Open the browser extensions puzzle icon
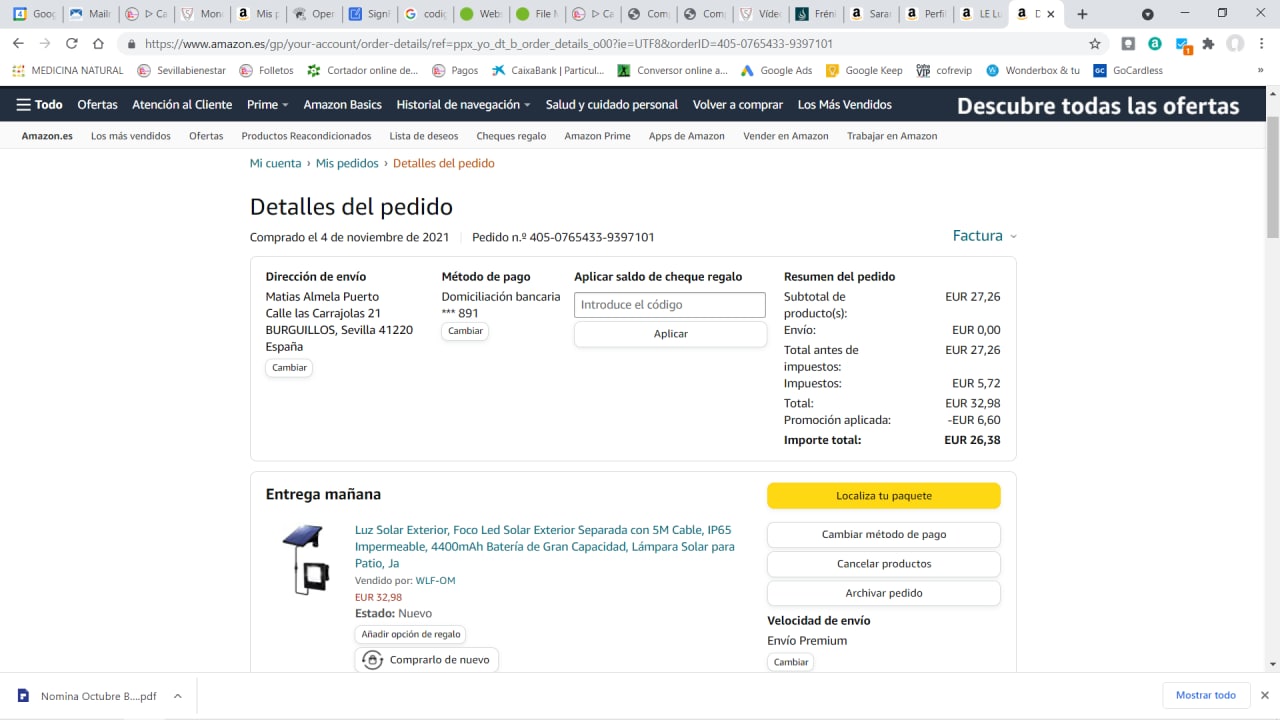This screenshot has height=720, width=1280. coord(1208,44)
